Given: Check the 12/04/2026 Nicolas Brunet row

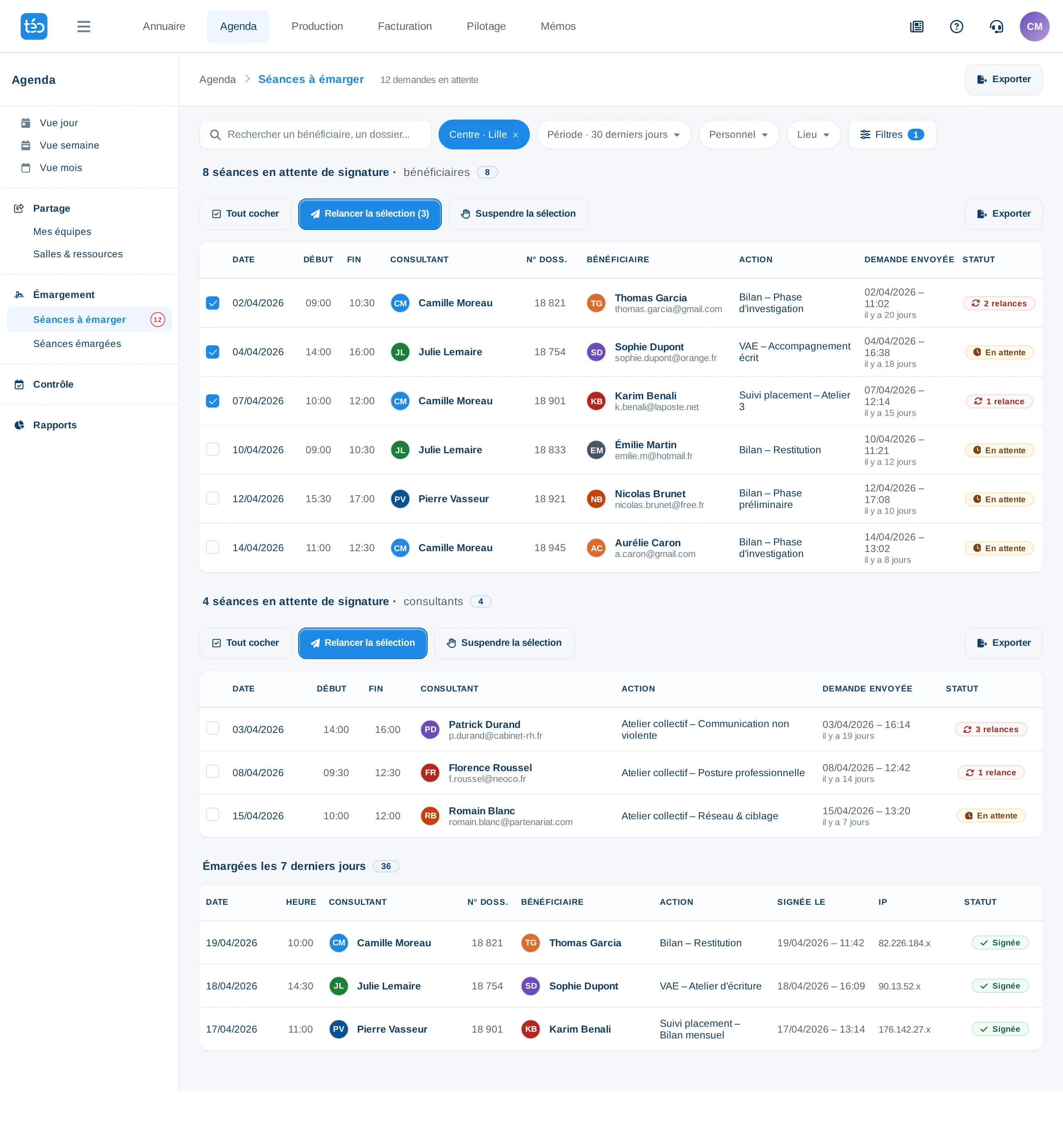Looking at the screenshot, I should [213, 498].
